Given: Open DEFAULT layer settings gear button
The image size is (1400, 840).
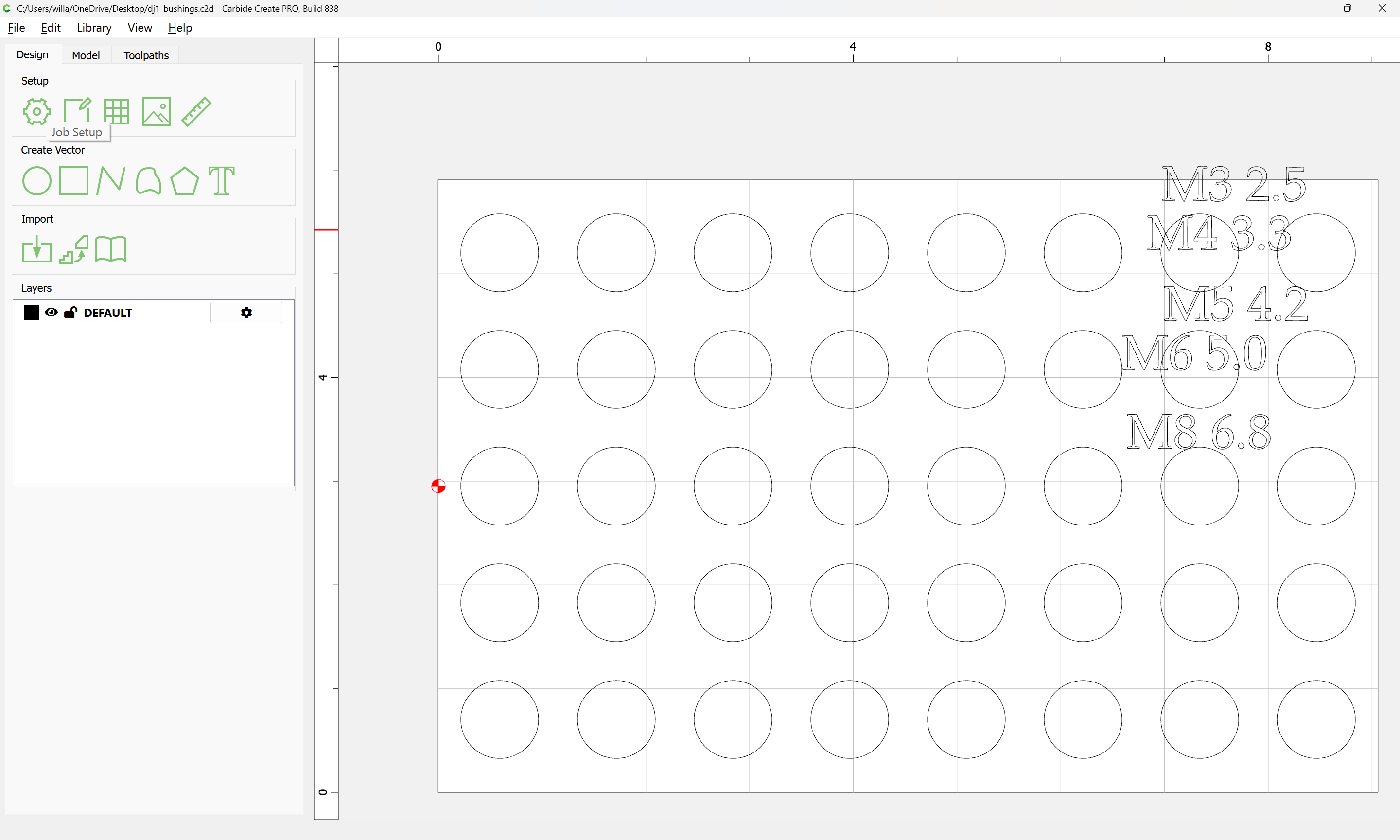Looking at the screenshot, I should [x=246, y=313].
